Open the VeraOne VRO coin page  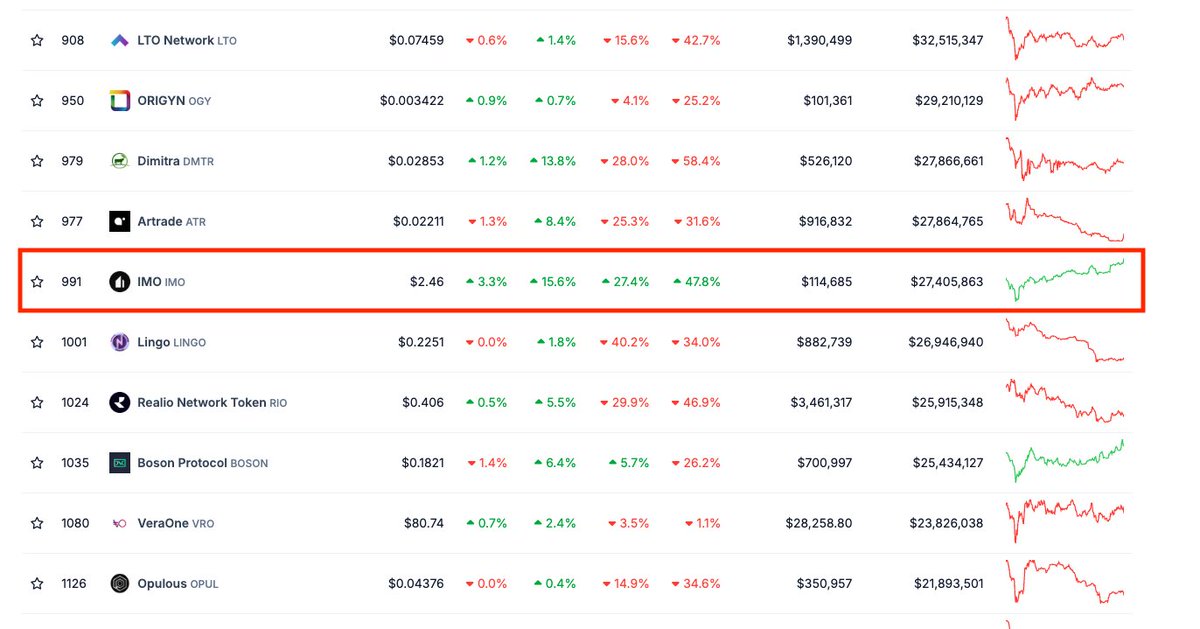click(x=176, y=523)
